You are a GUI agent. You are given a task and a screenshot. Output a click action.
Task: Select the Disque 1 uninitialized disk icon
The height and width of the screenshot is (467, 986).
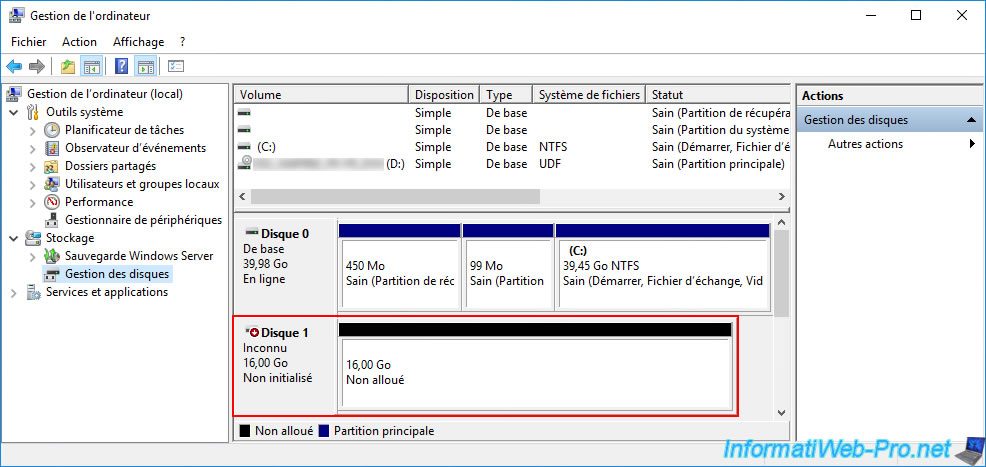click(x=252, y=332)
